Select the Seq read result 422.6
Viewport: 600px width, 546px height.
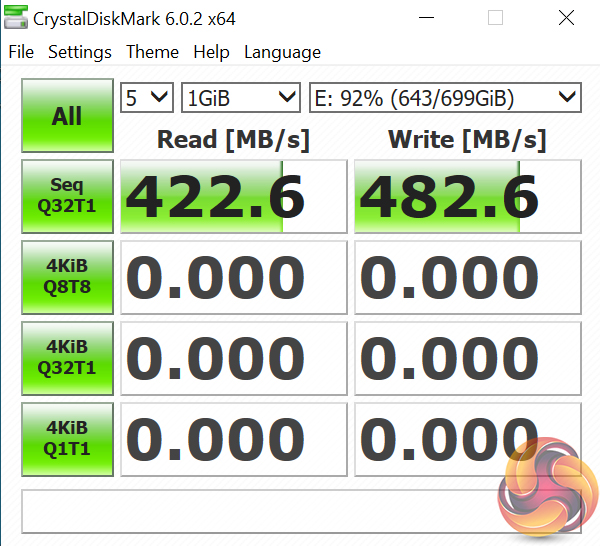pyautogui.click(x=234, y=196)
